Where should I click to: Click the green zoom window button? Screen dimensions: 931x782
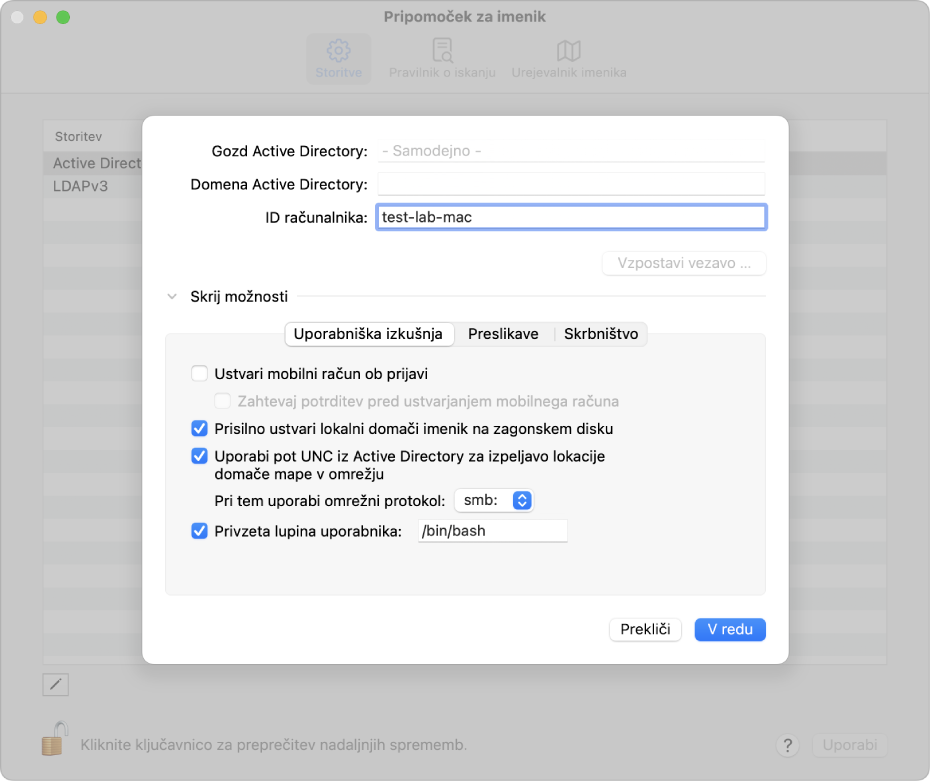point(63,17)
